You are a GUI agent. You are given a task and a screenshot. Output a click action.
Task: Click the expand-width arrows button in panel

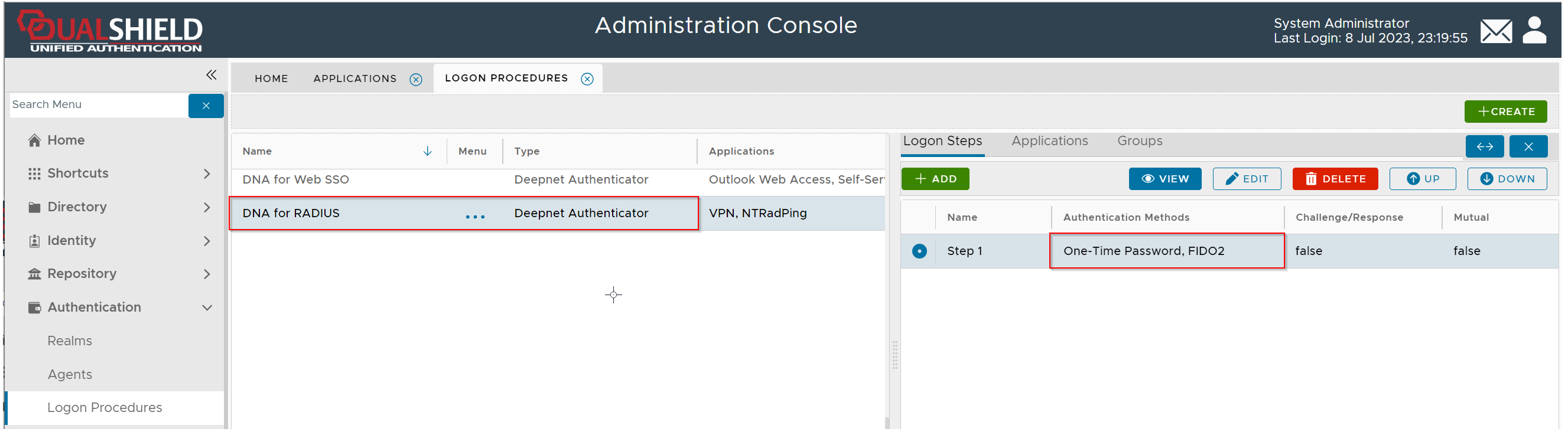tap(1484, 146)
